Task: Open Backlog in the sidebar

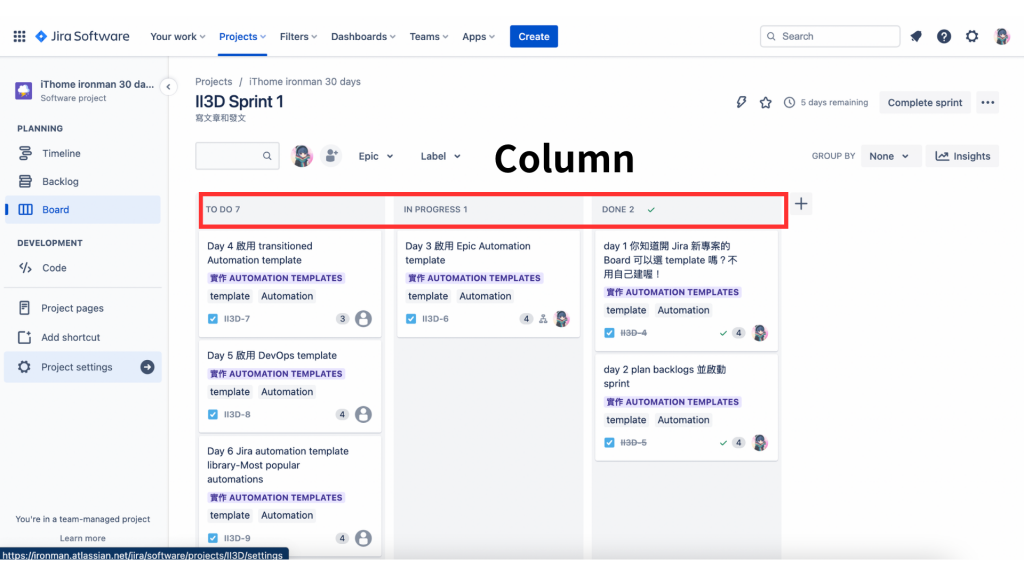Action: pyautogui.click(x=82, y=182)
